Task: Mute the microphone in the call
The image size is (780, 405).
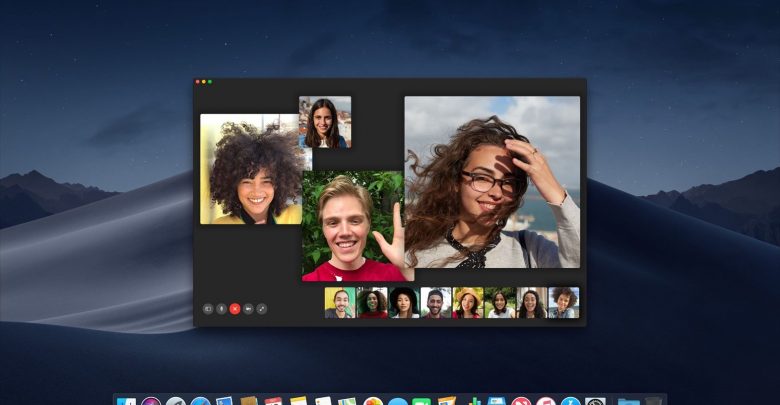Action: coord(221,309)
